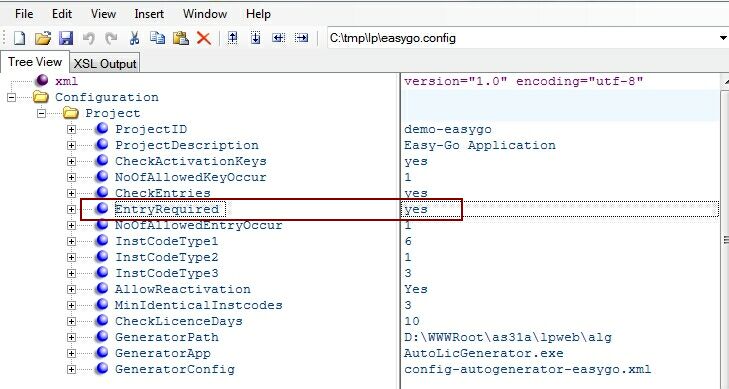Click the Copy icon in the toolbar
729x389 pixels.
click(157, 38)
